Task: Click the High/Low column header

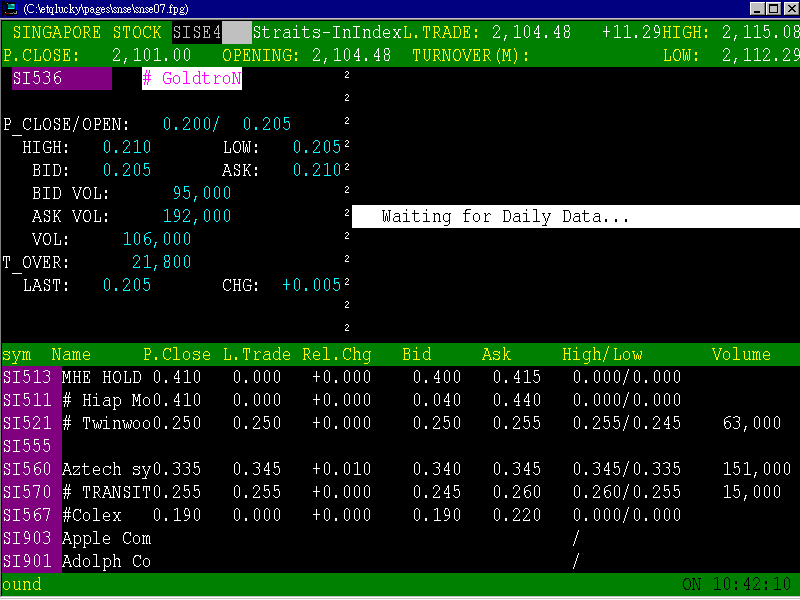Action: click(x=602, y=355)
